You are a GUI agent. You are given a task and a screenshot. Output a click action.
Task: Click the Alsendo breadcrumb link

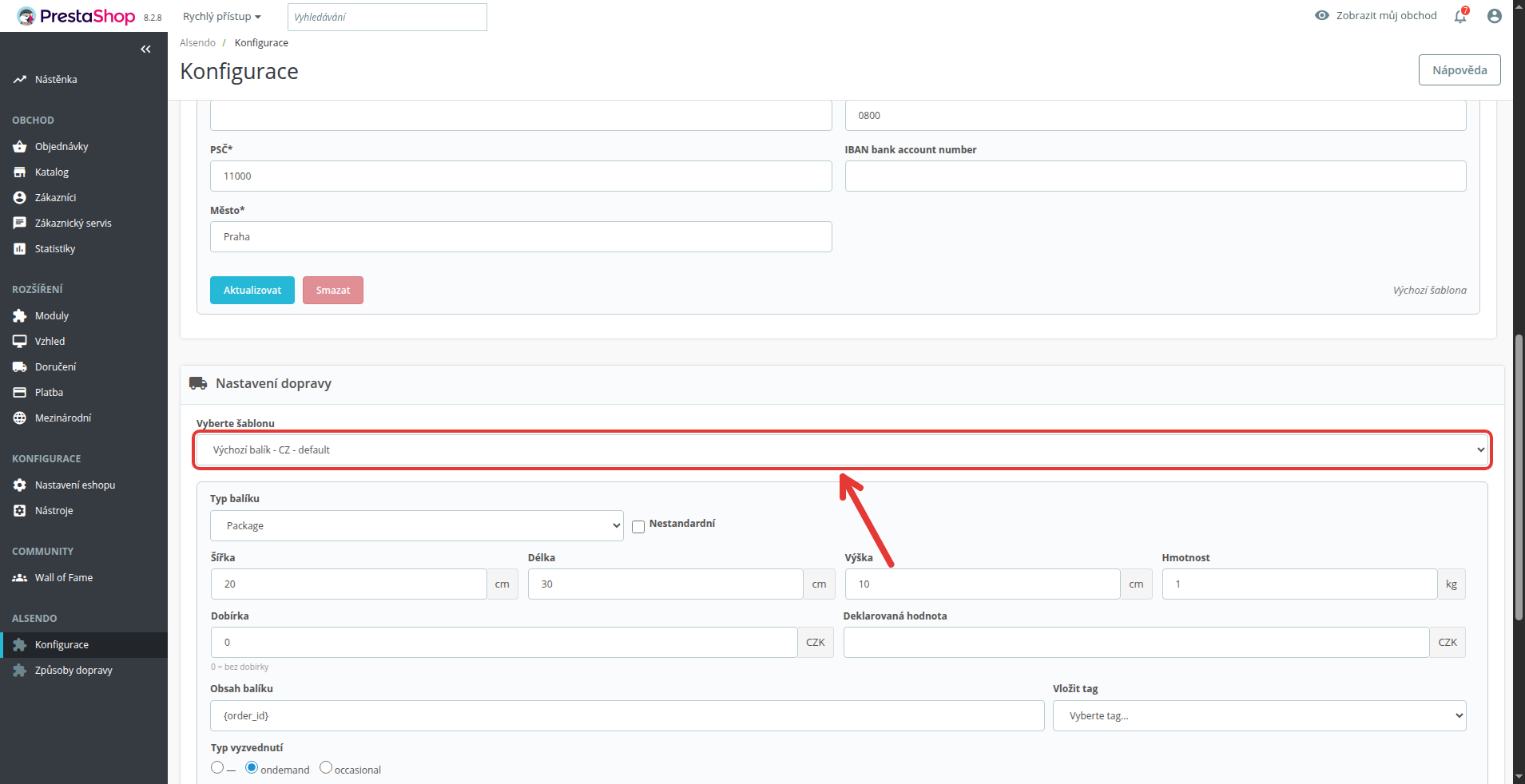pos(197,43)
